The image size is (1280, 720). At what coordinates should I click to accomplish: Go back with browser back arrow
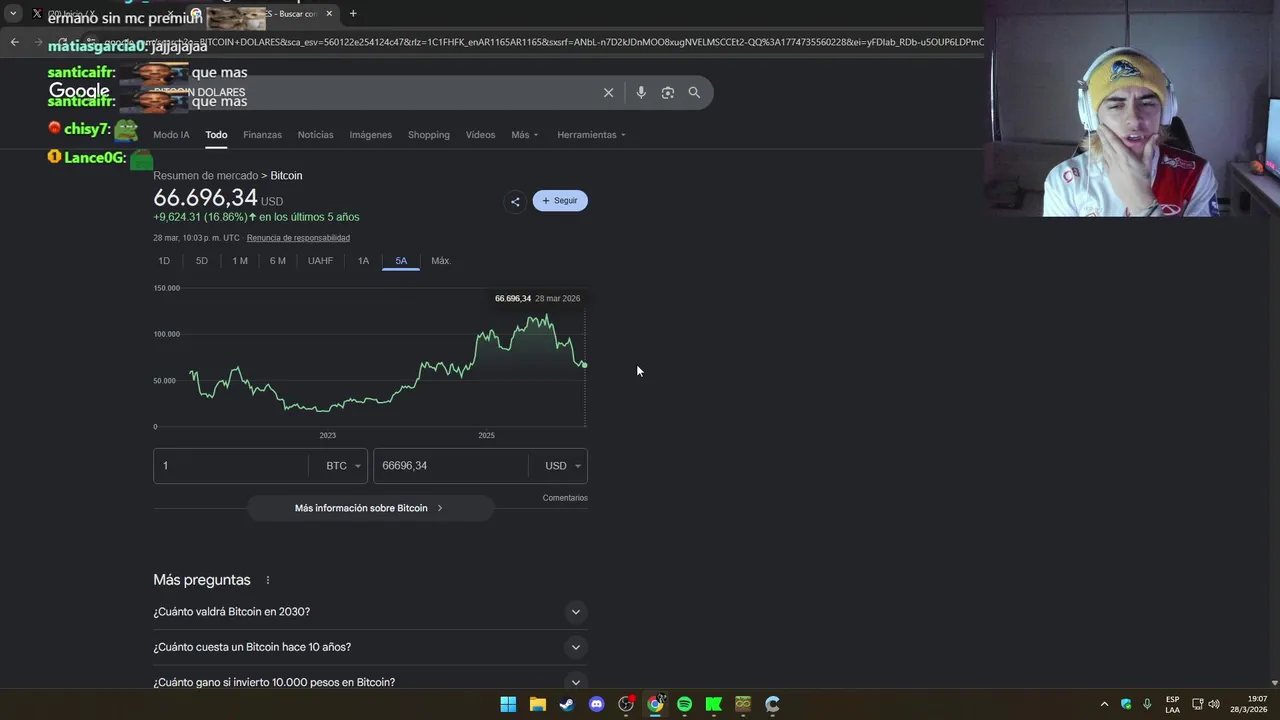14,42
